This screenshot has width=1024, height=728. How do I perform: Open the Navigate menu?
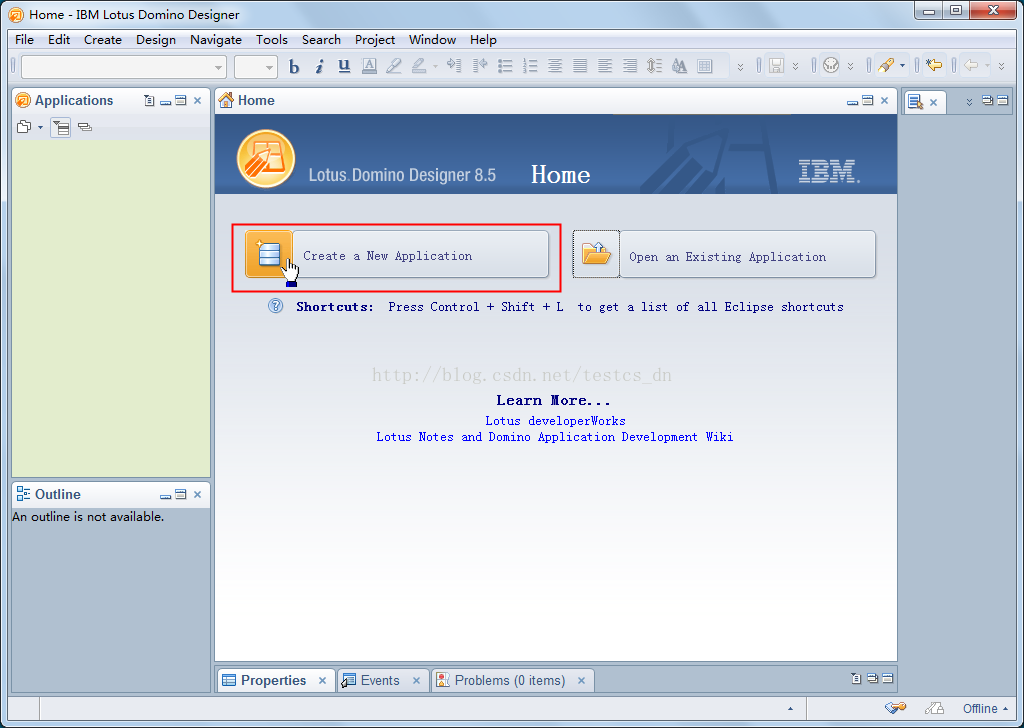coord(216,40)
